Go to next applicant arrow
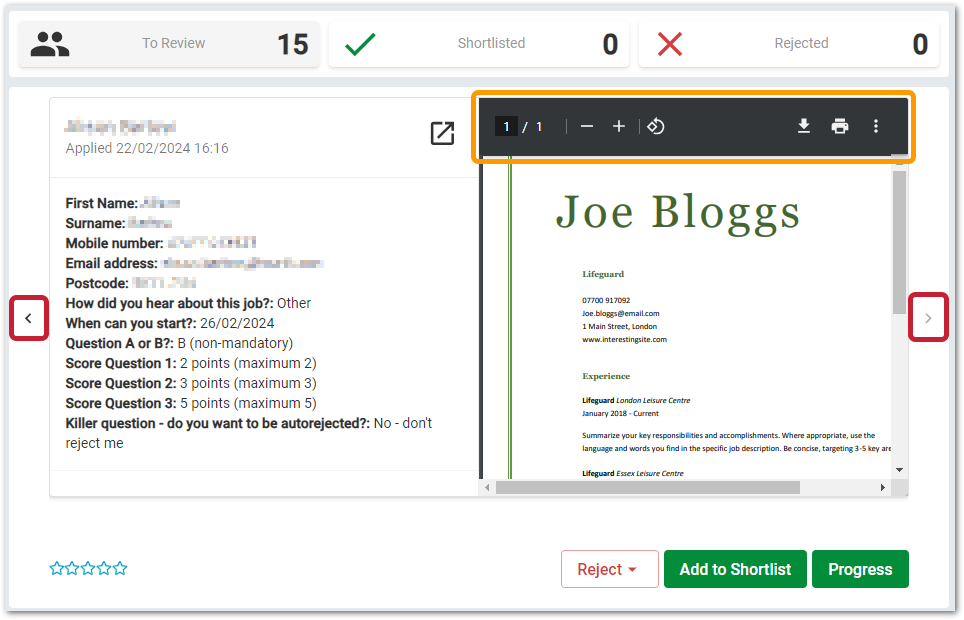The width and height of the screenshot is (964, 620). coord(928,319)
